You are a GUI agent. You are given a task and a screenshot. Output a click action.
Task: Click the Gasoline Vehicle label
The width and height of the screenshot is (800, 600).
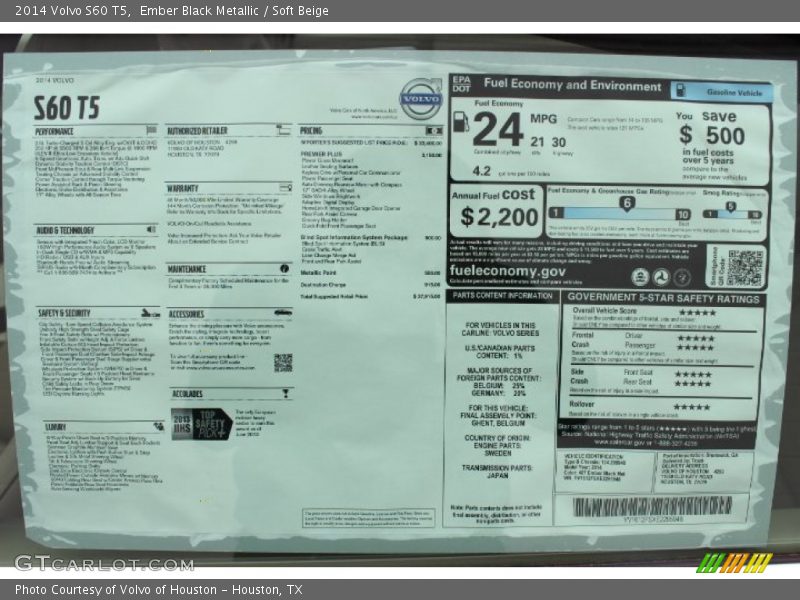click(734, 92)
